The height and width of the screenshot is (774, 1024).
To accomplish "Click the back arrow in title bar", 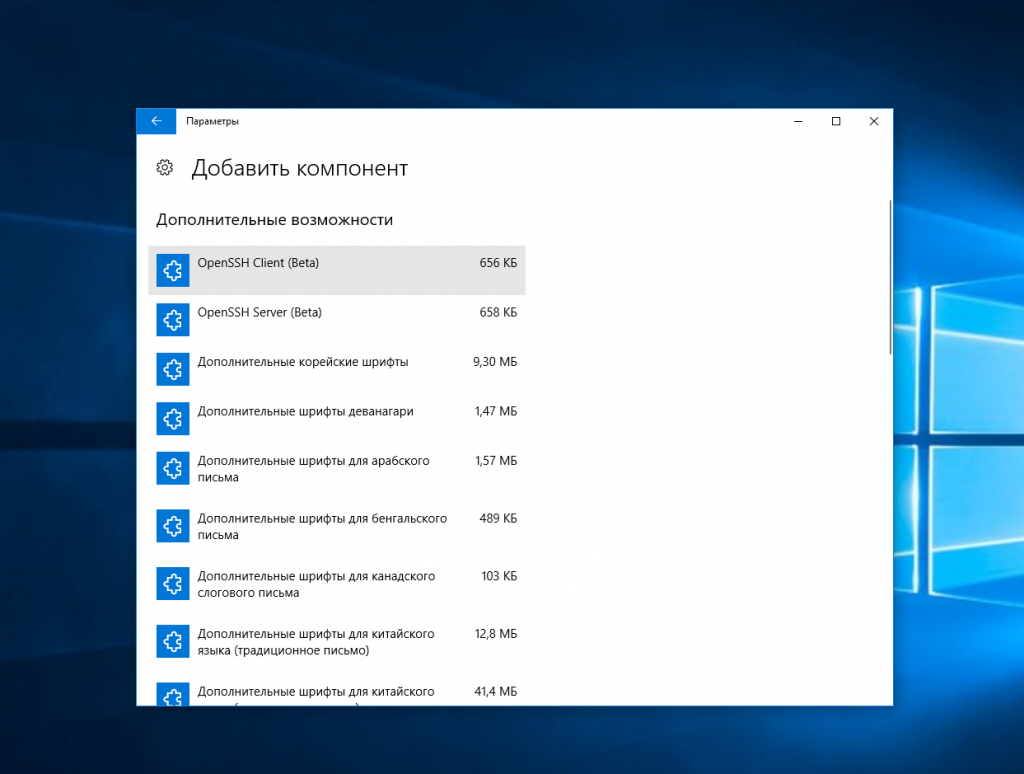I will tap(156, 121).
